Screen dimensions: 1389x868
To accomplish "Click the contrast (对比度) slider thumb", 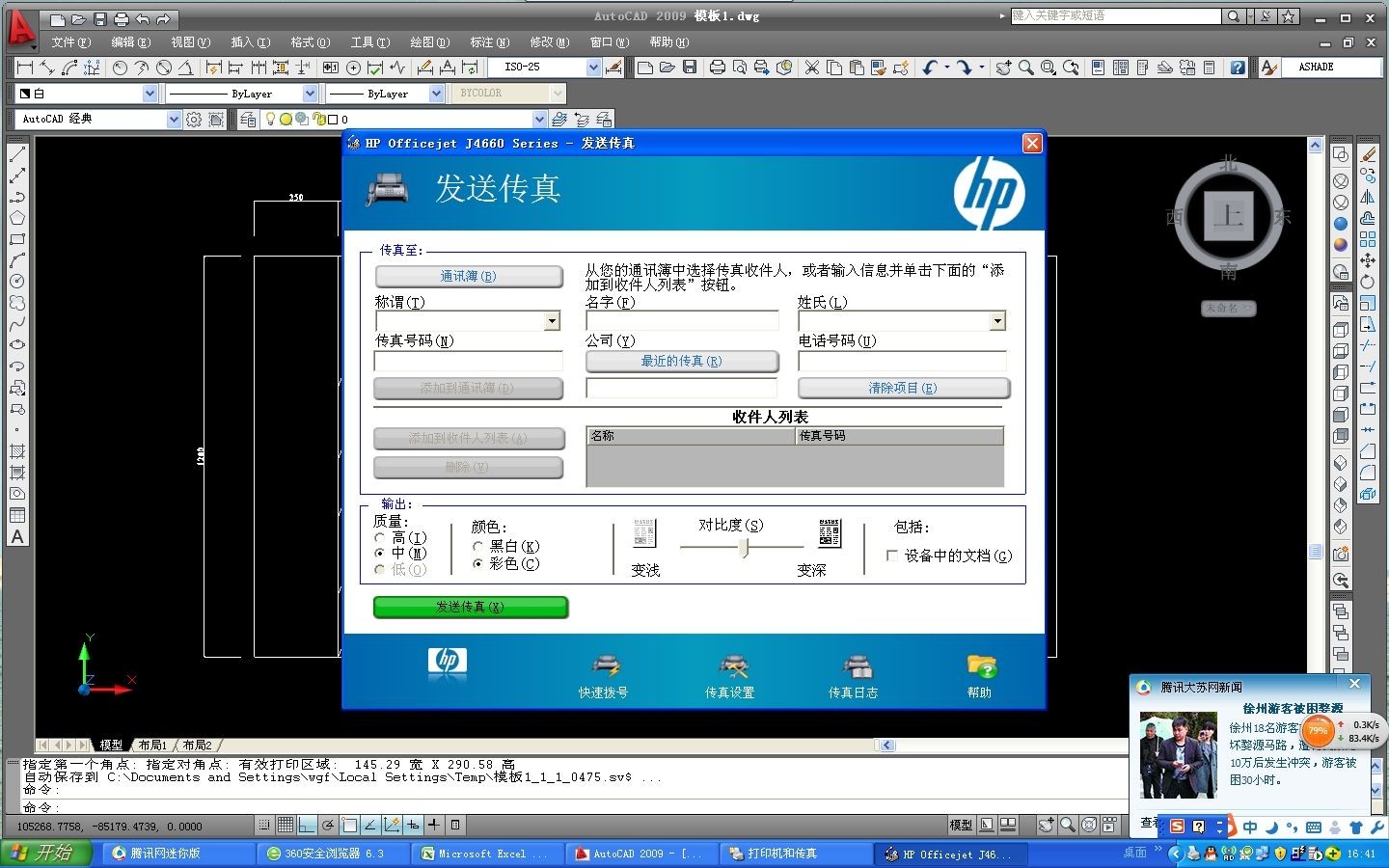I will pyautogui.click(x=744, y=548).
